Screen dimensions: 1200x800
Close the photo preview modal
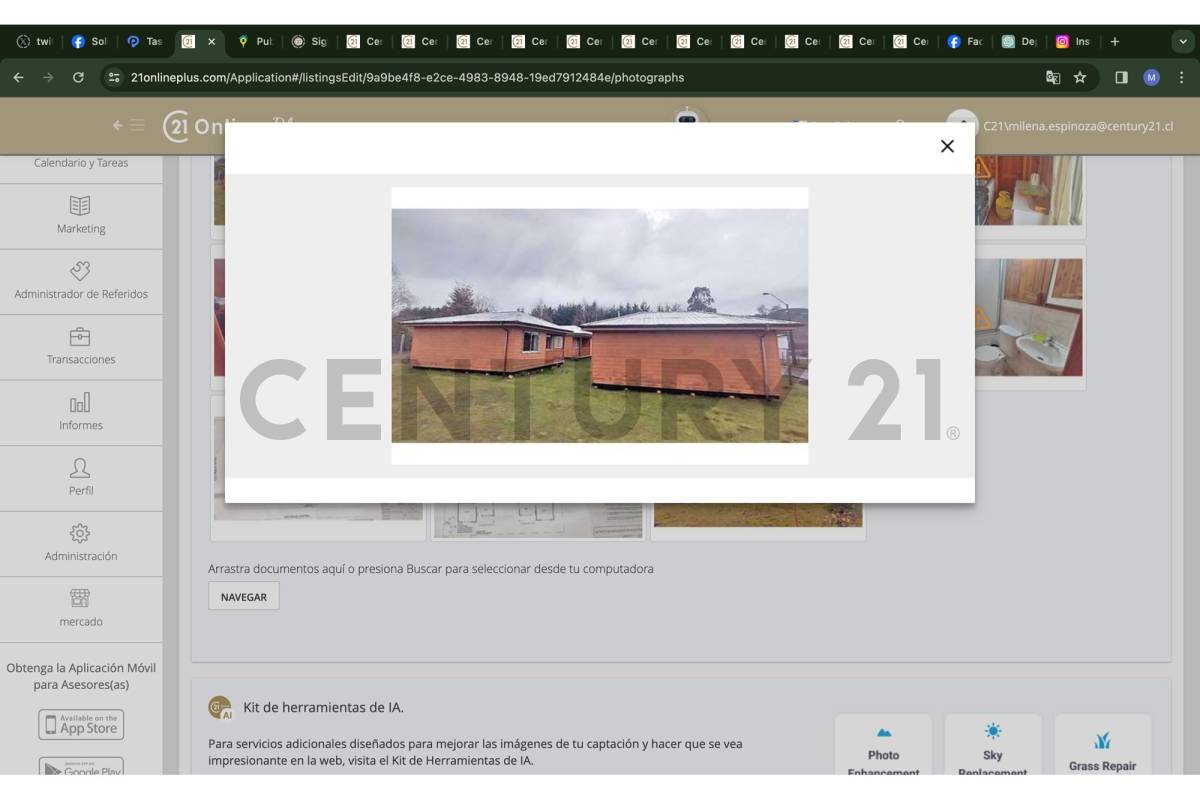point(947,146)
